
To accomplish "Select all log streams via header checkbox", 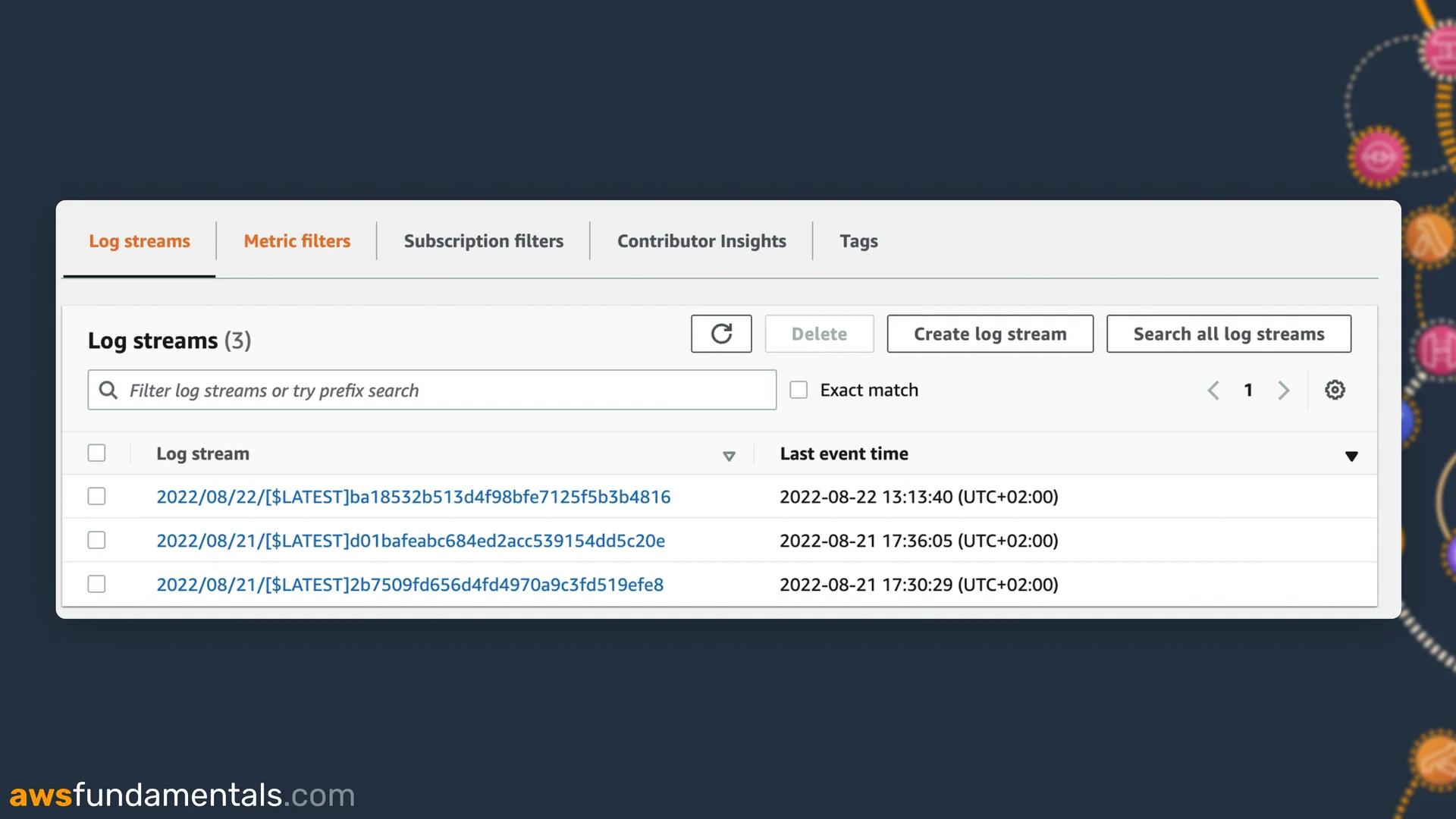I will click(96, 453).
